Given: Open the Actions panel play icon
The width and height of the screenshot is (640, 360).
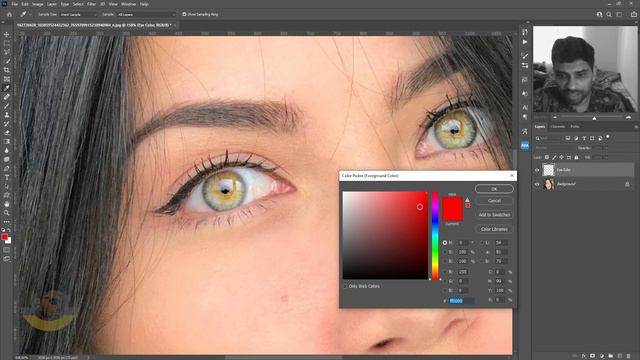Looking at the screenshot, I should coord(525,42).
